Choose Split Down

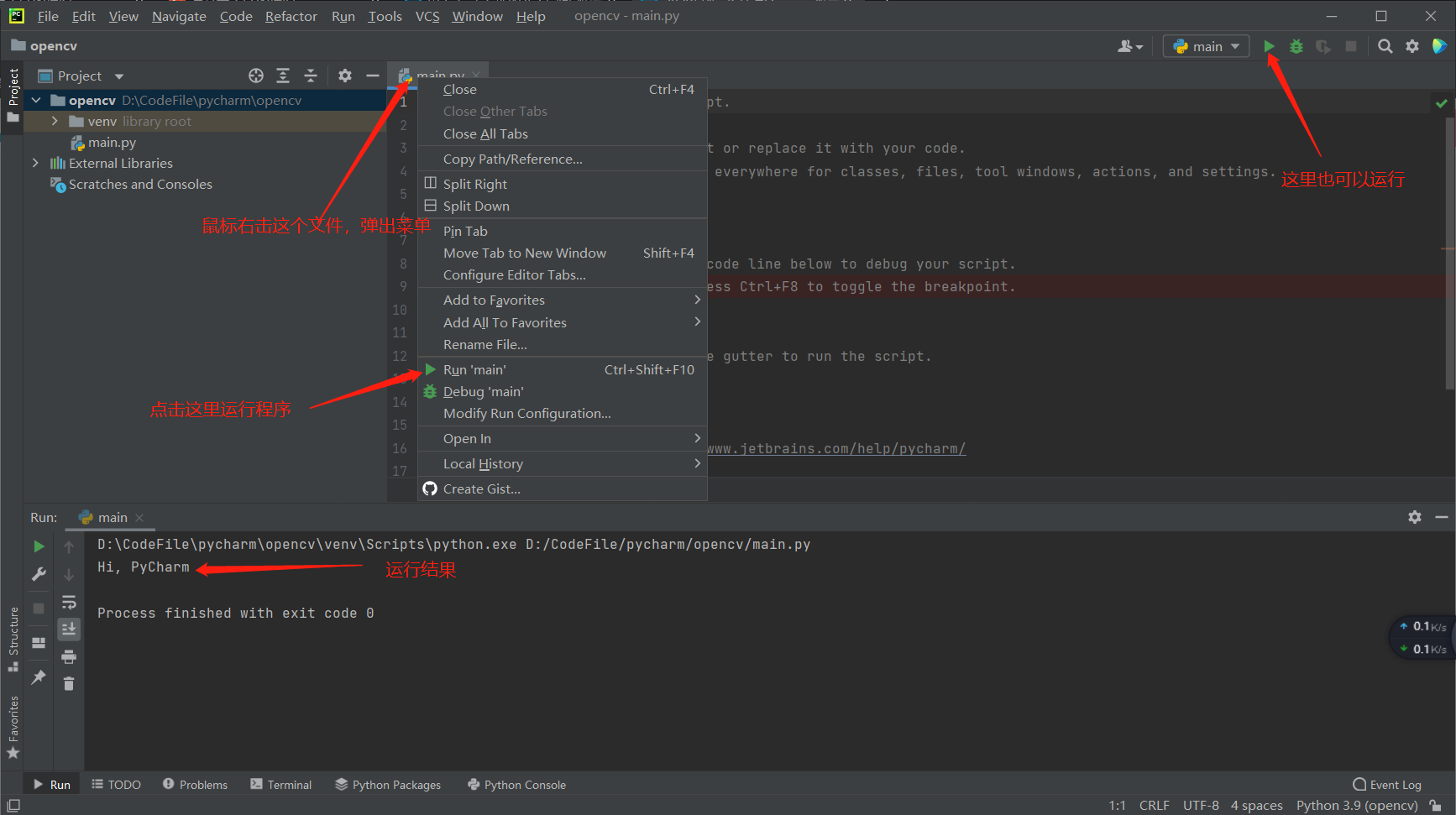(563, 206)
